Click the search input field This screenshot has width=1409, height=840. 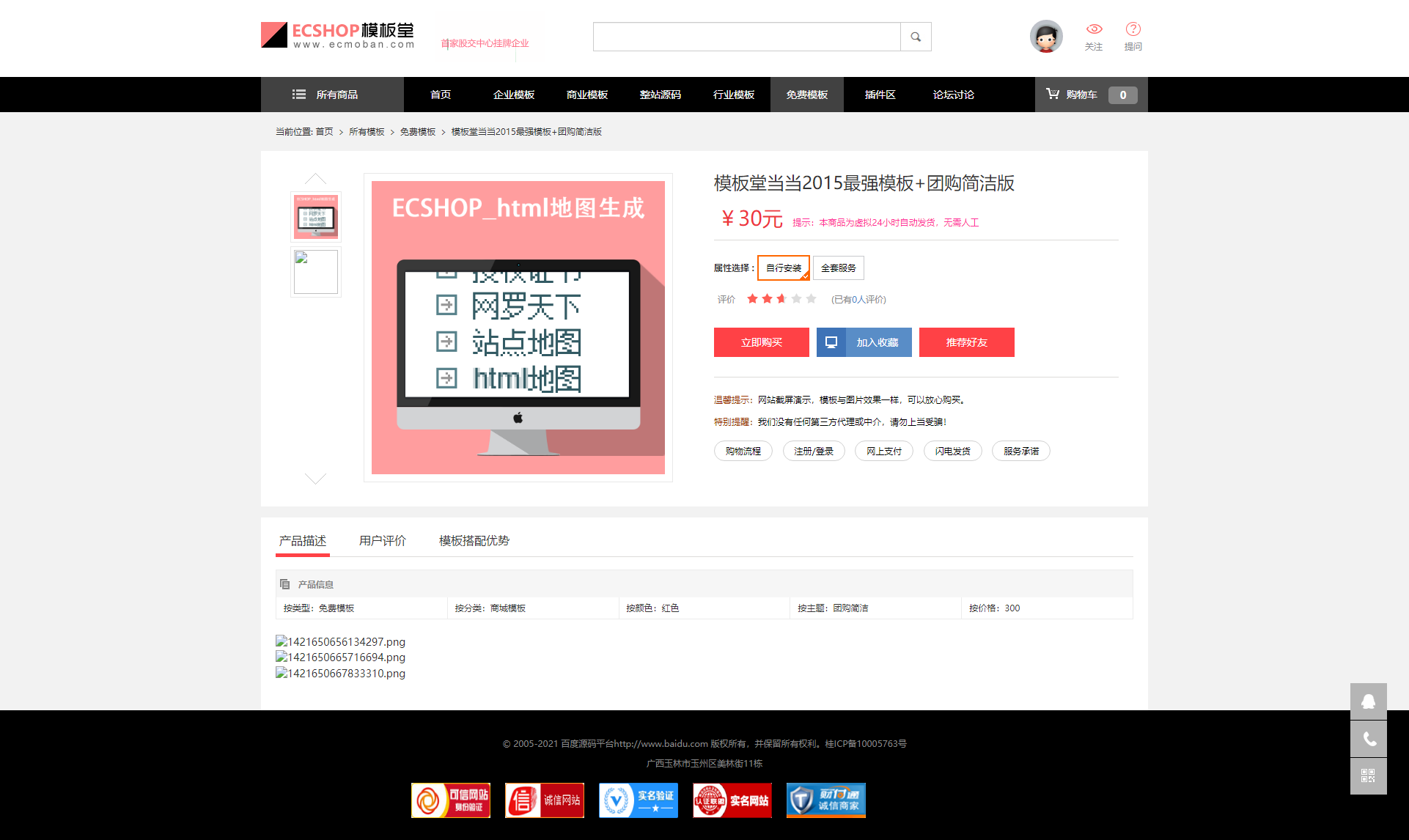tap(747, 37)
